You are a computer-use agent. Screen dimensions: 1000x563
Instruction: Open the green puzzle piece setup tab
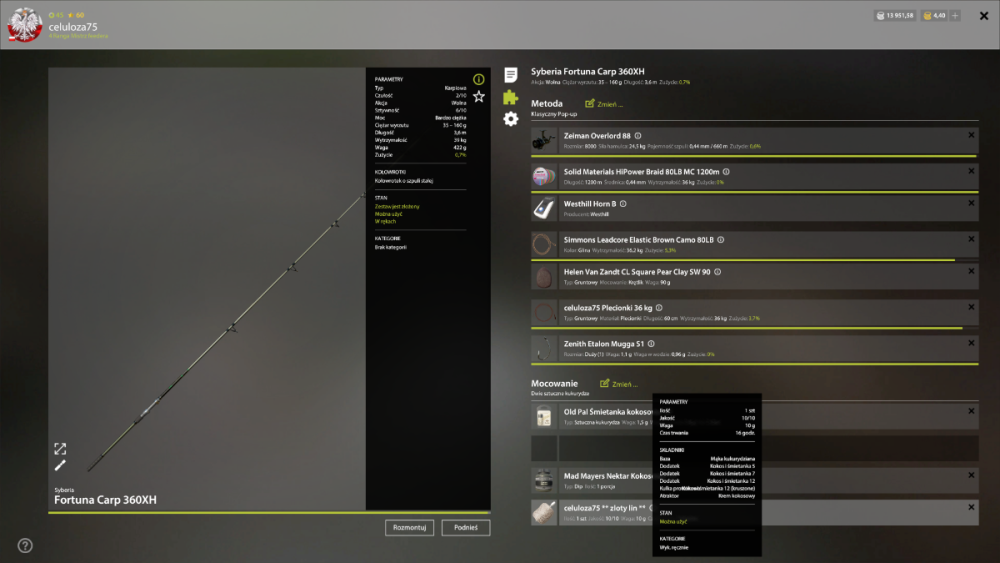510,97
